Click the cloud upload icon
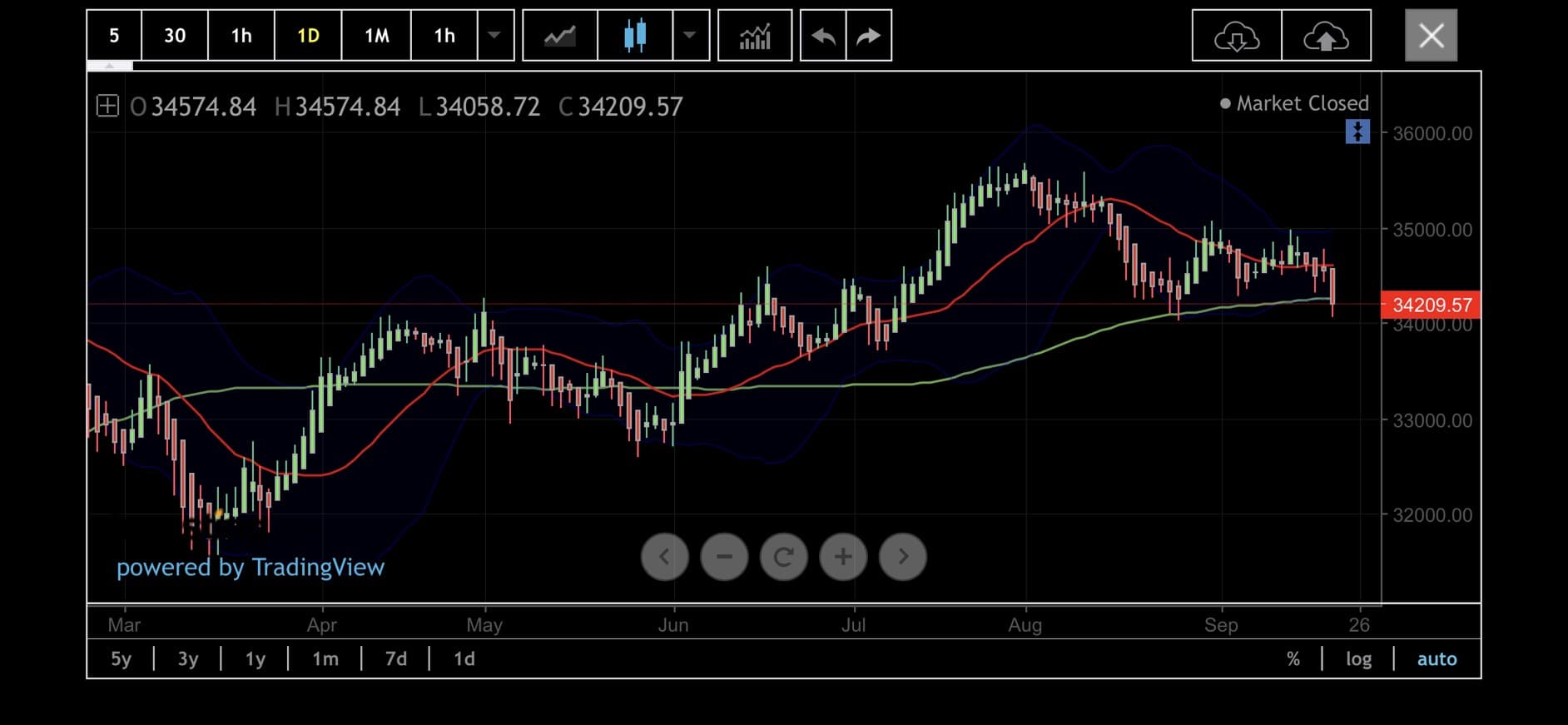 pos(1326,36)
